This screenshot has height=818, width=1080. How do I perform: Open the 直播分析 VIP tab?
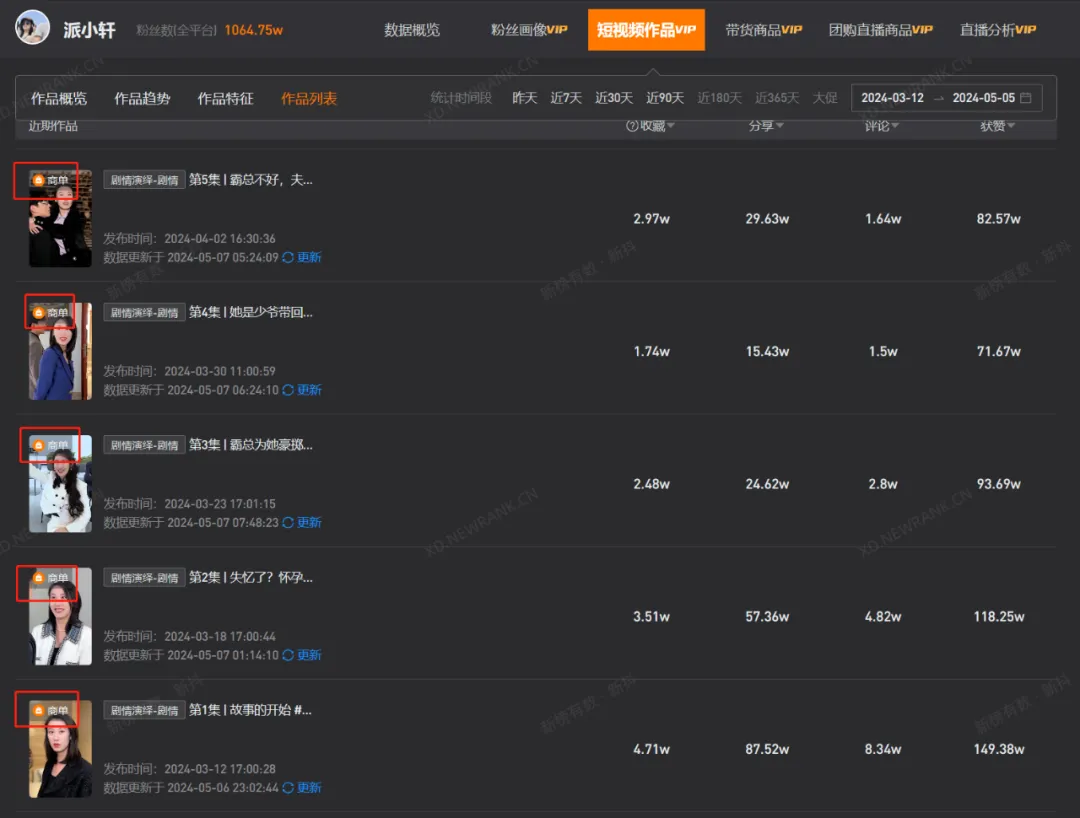[997, 30]
